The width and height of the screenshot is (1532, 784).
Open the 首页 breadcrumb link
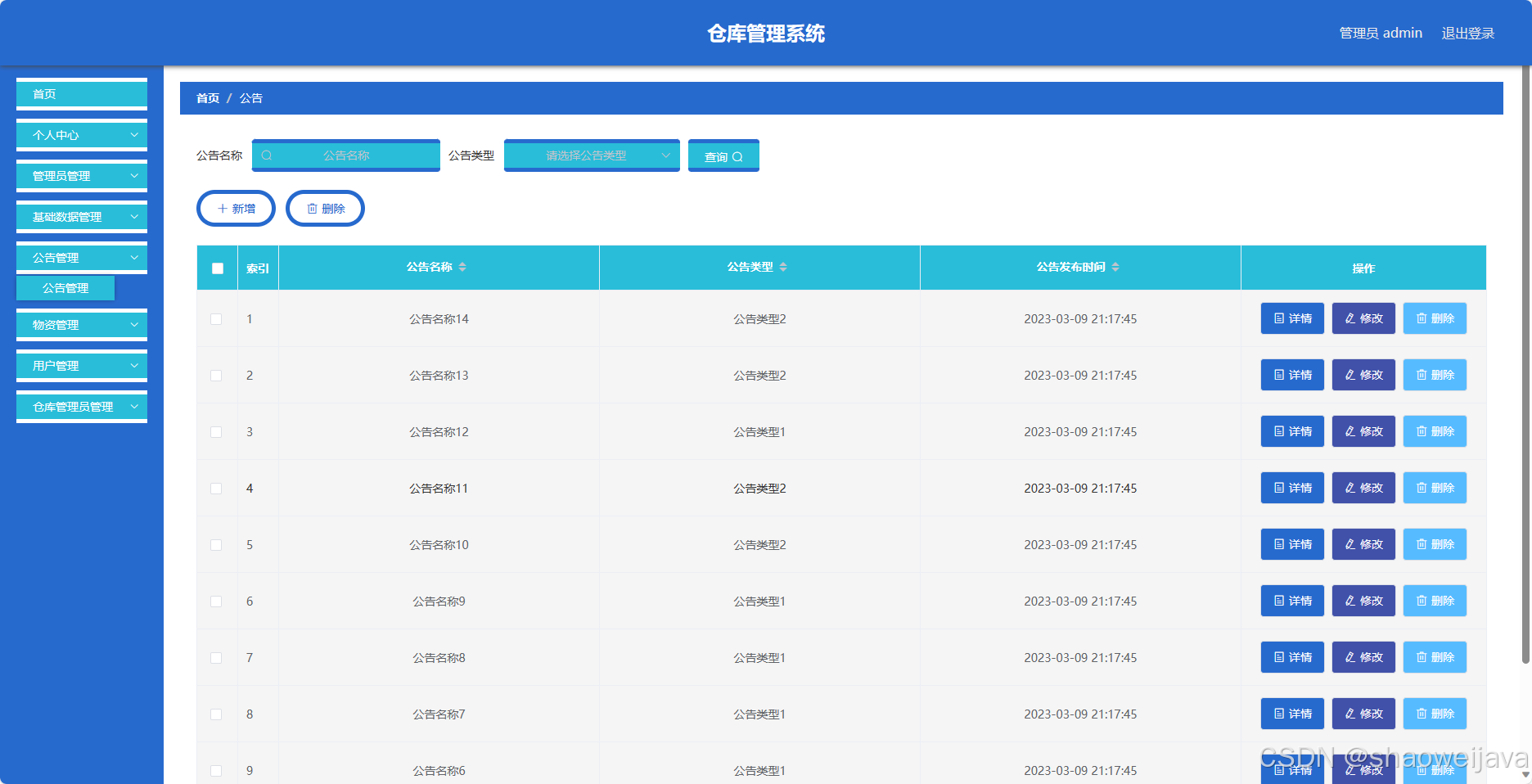207,97
